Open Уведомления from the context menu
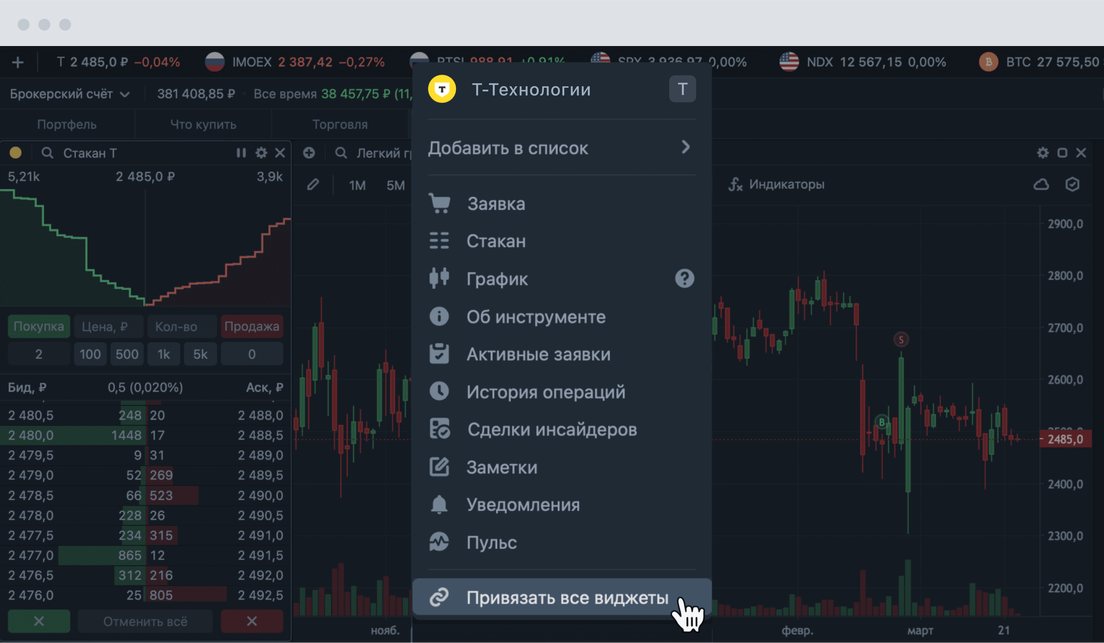This screenshot has height=643, width=1104. (561, 505)
